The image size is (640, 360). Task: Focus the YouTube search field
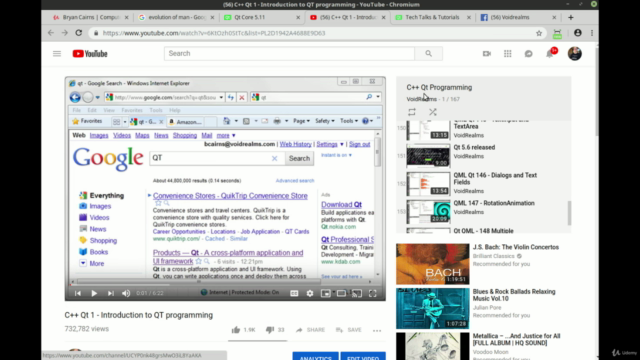click(289, 53)
